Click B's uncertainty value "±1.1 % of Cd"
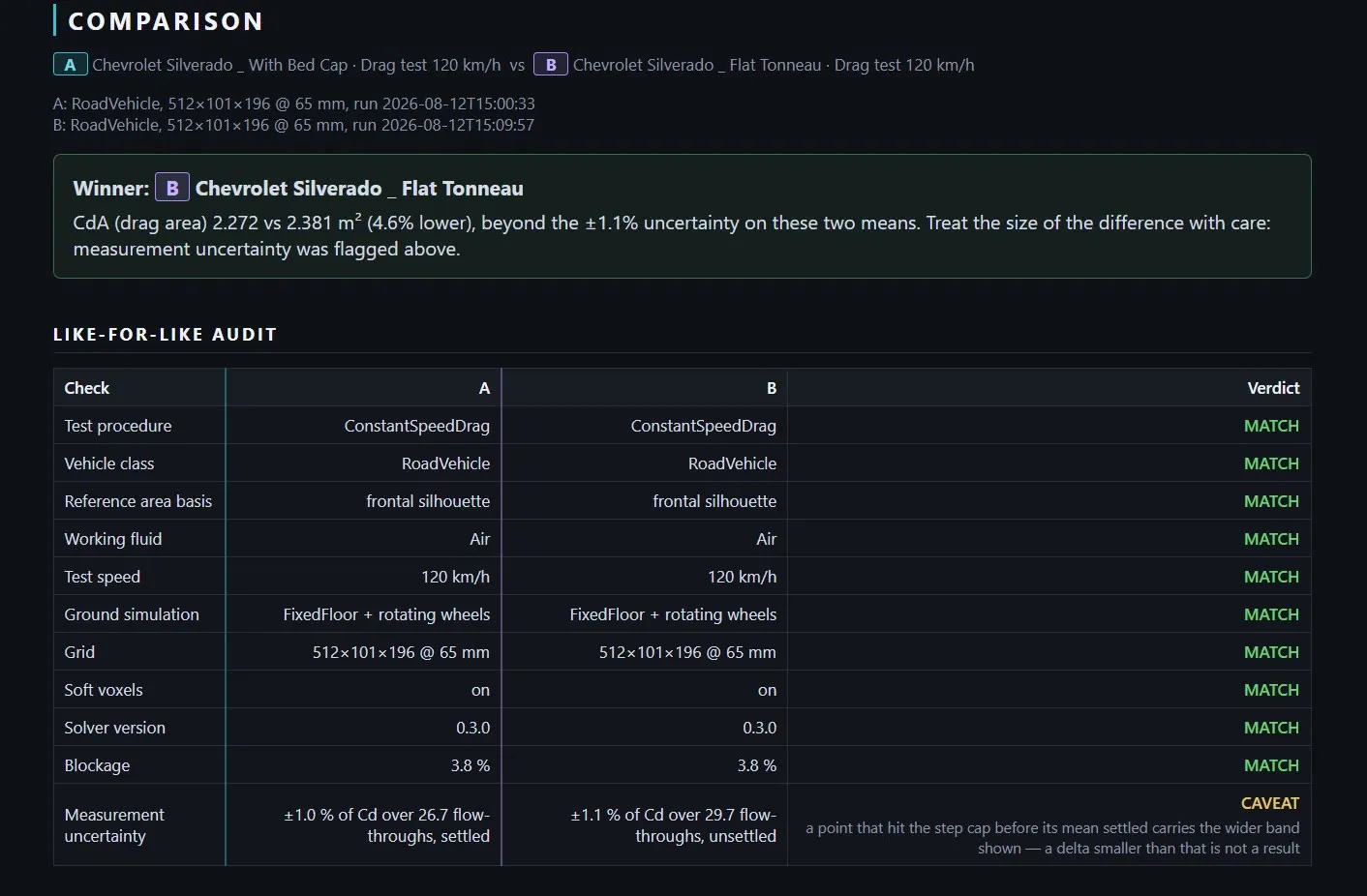 673,825
